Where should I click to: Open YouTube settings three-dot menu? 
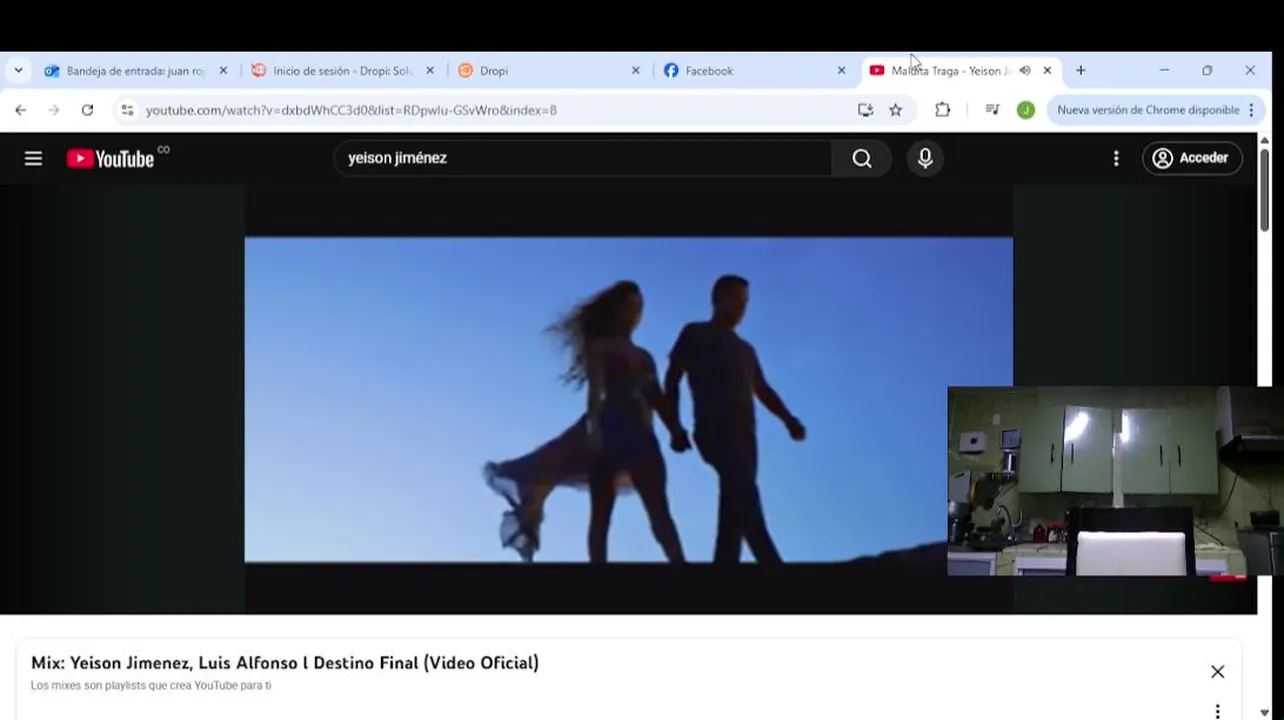coord(1116,158)
